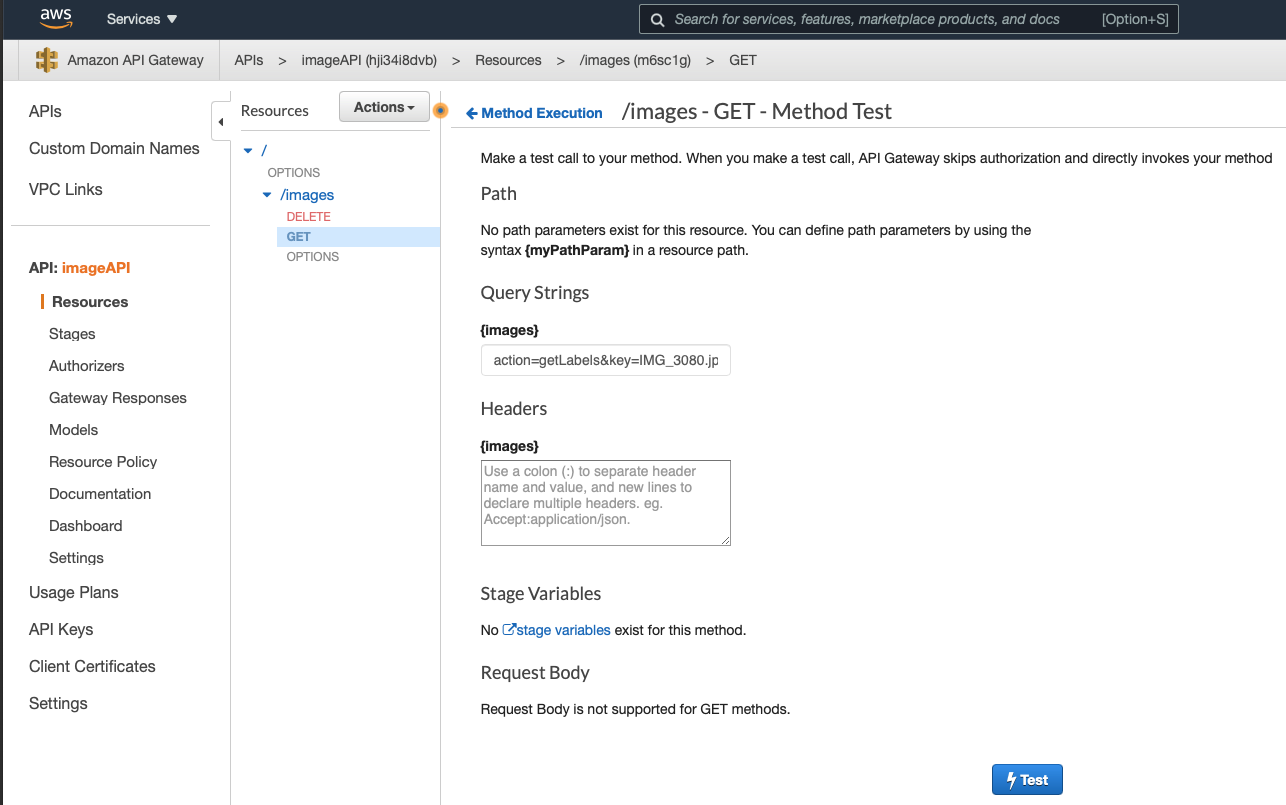Open Amazon API Gateway home link
The image size is (1286, 805).
pyautogui.click(x=135, y=60)
